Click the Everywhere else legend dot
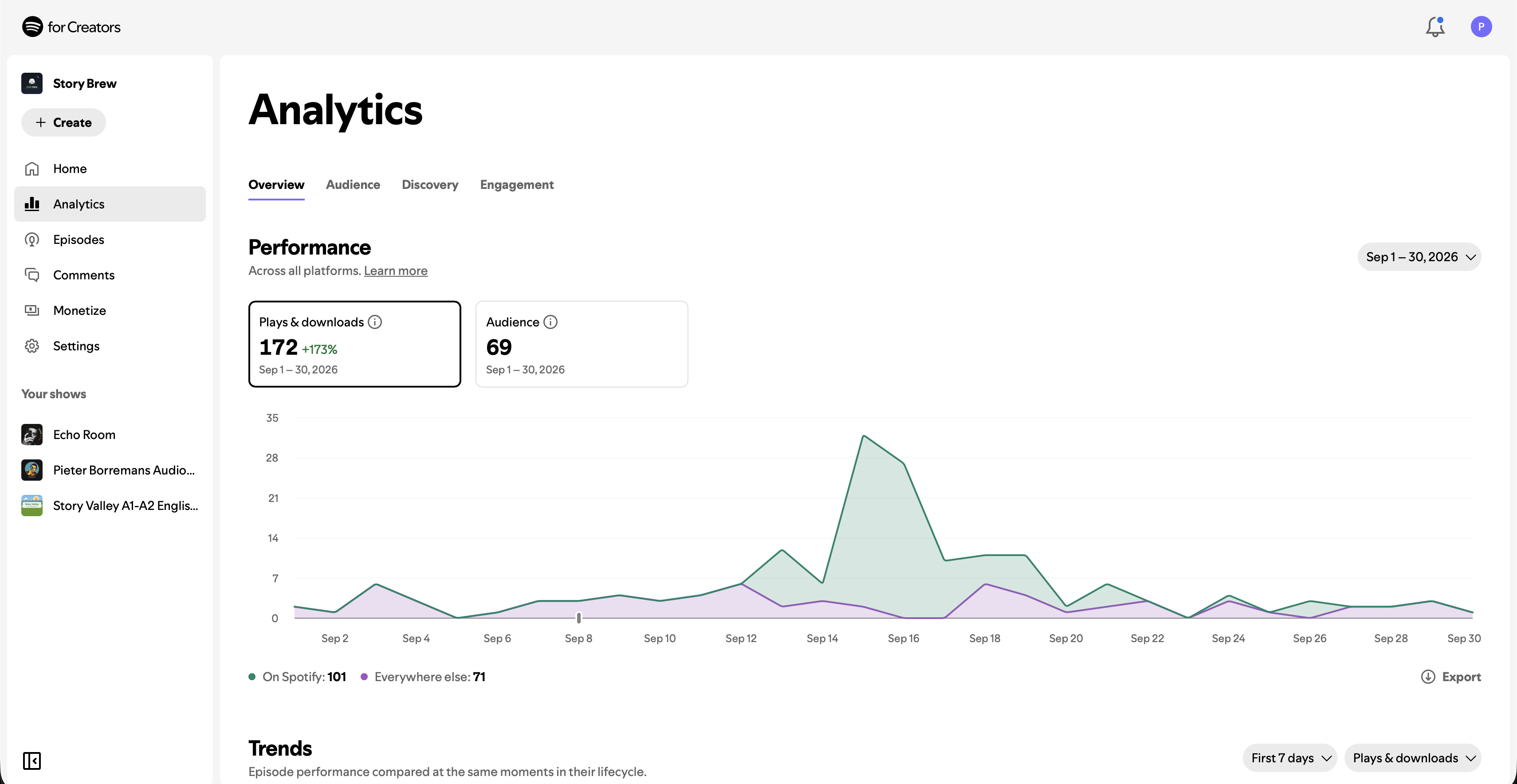This screenshot has width=1517, height=784. (364, 677)
